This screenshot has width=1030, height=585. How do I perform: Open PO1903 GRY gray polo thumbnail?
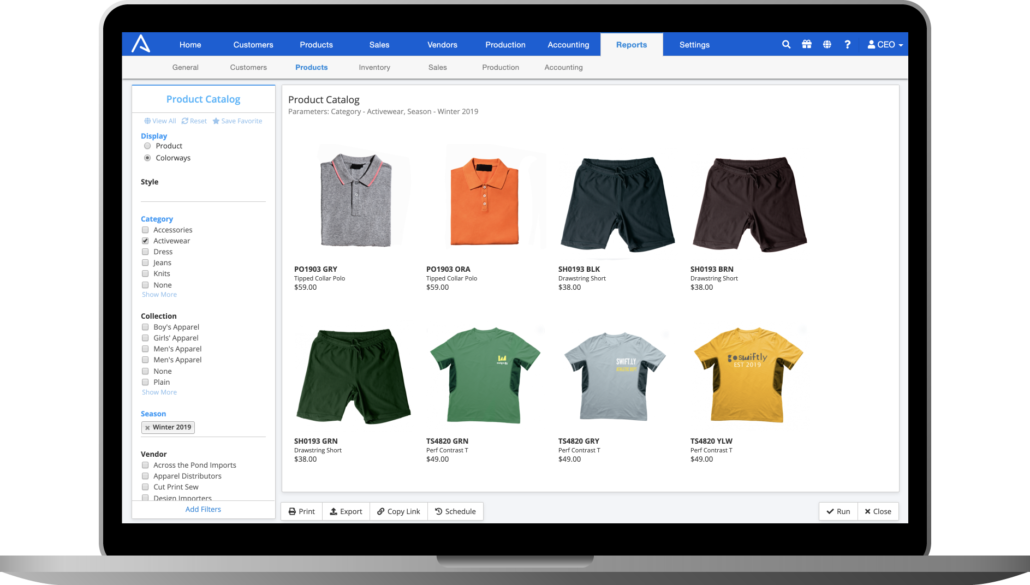pyautogui.click(x=355, y=200)
